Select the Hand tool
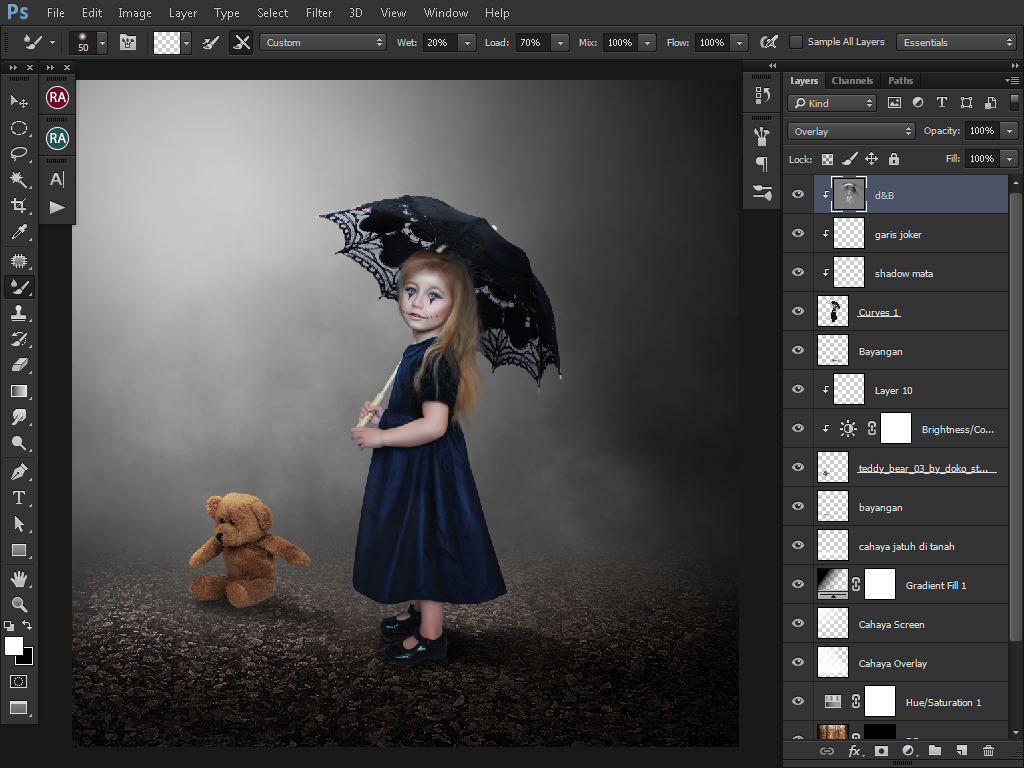This screenshot has width=1024, height=768. tap(18, 578)
